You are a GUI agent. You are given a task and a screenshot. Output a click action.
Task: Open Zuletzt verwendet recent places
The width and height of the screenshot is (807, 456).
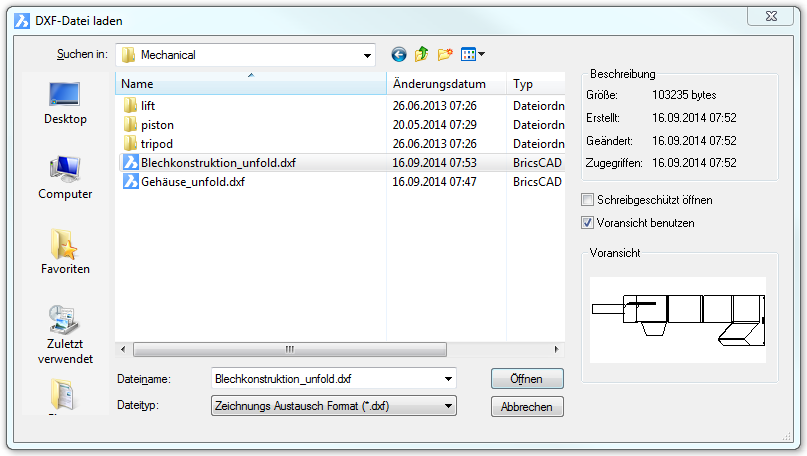(66, 334)
